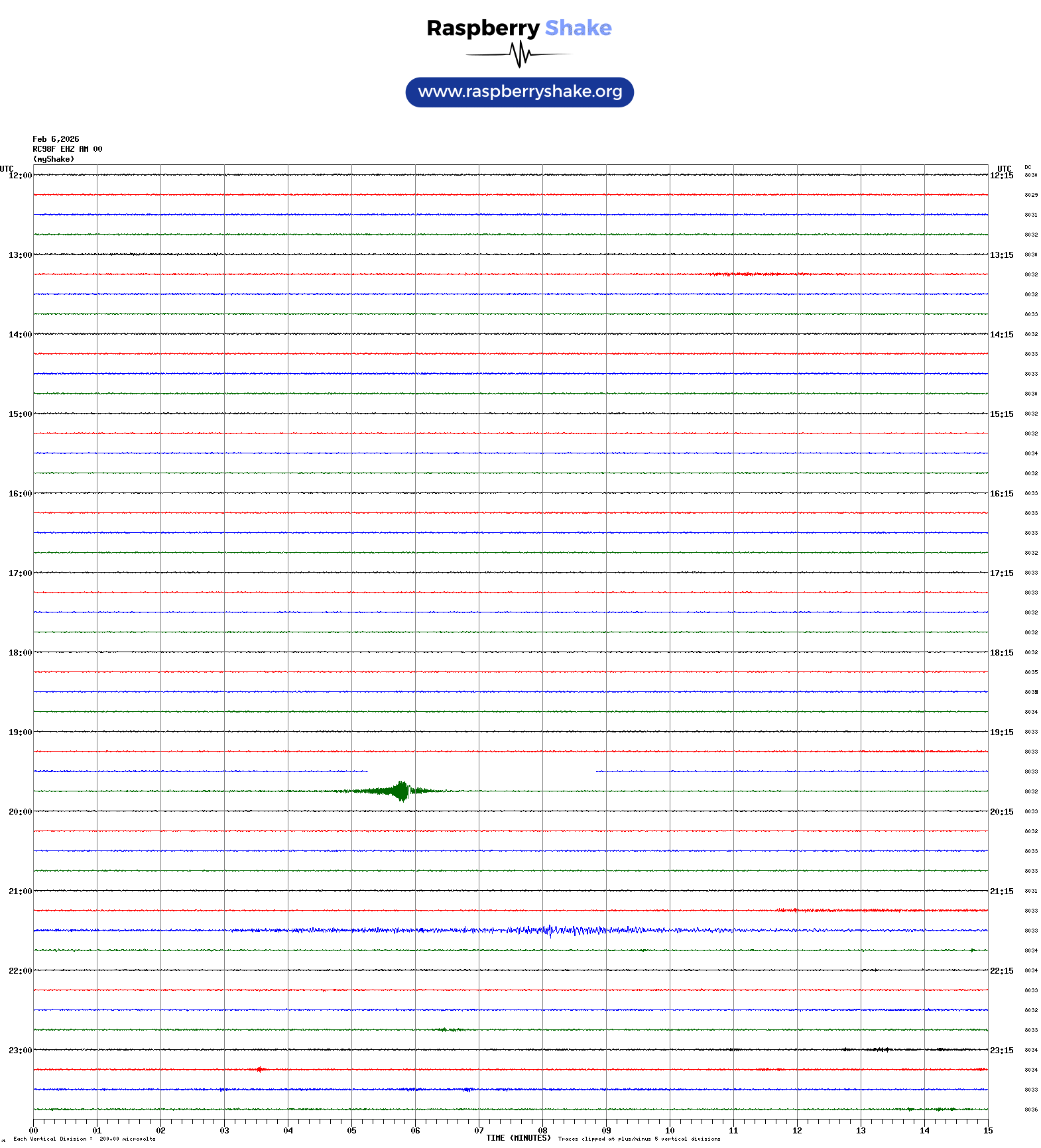
Task: Click the seismic pulse icon under the logo
Action: 519,54
